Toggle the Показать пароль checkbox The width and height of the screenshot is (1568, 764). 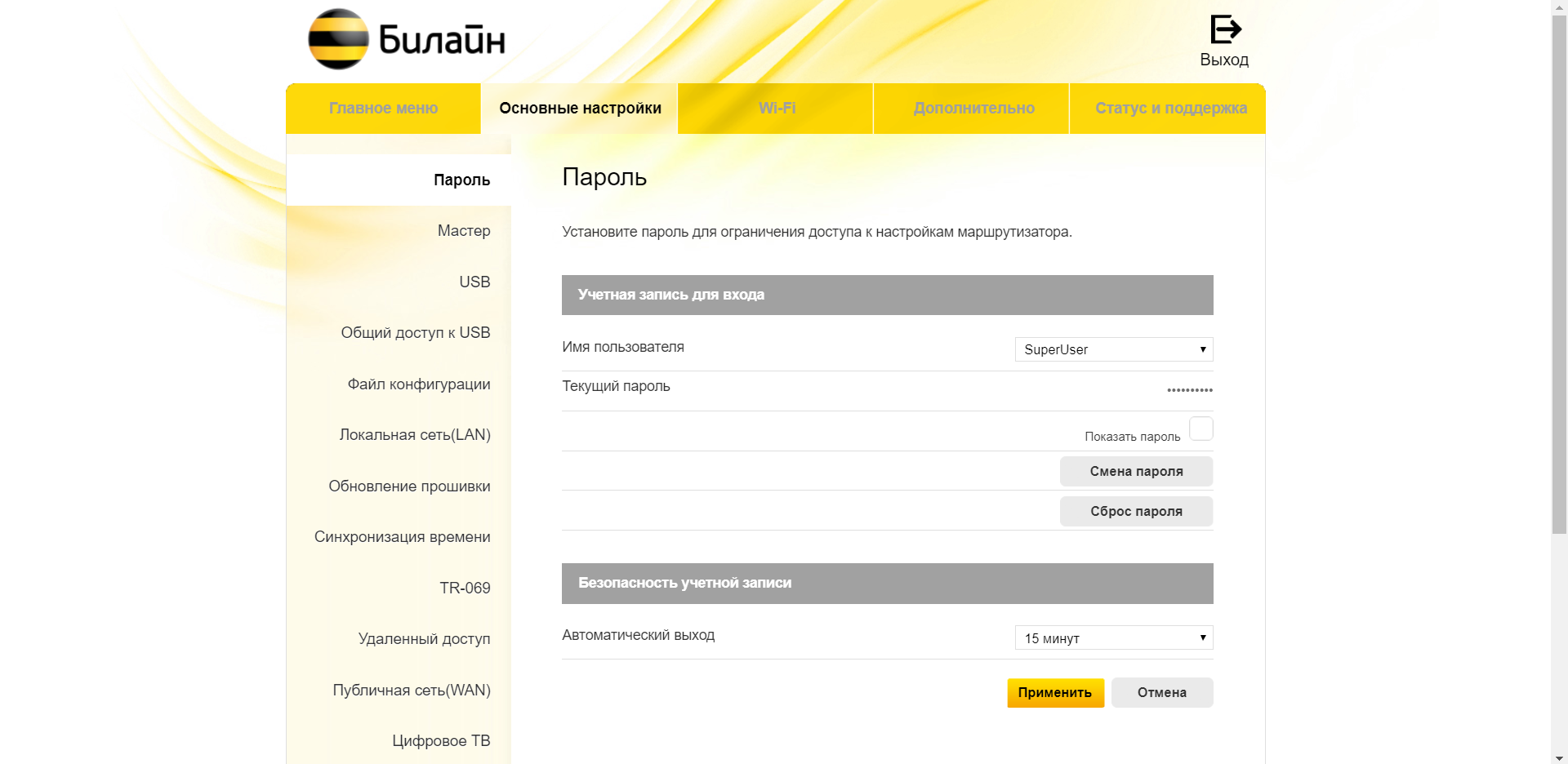[x=1201, y=429]
